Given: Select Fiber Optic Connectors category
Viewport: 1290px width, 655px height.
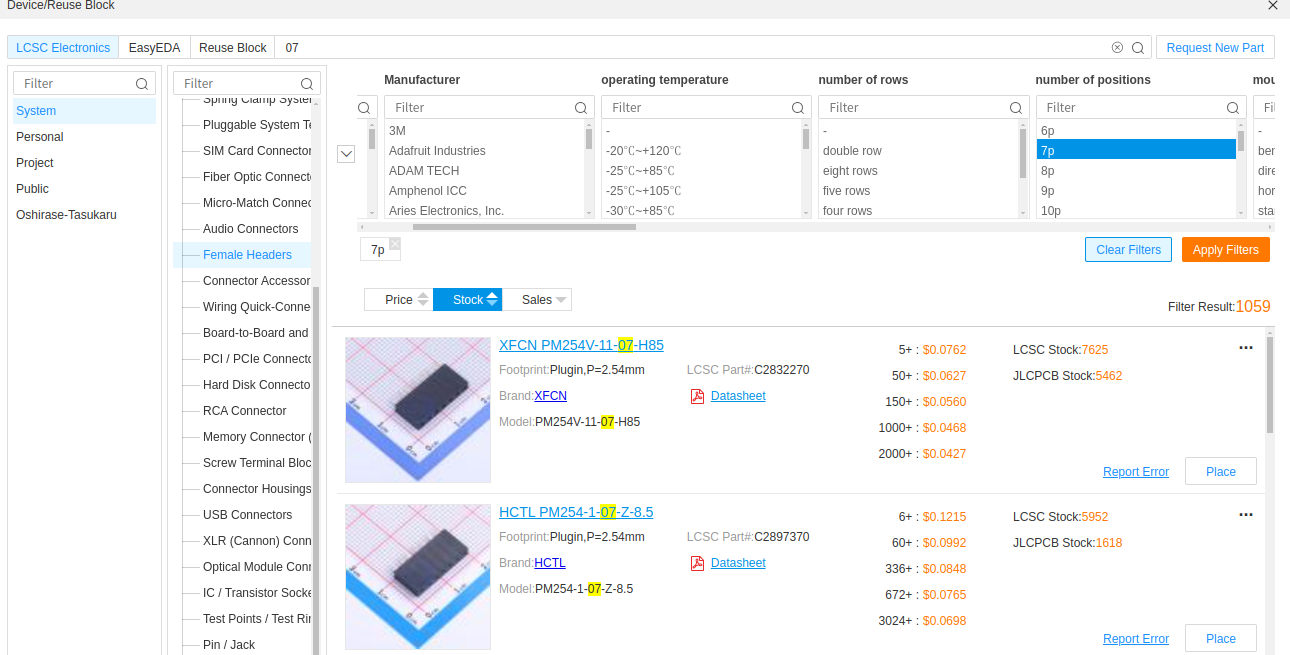Looking at the screenshot, I should tap(257, 177).
